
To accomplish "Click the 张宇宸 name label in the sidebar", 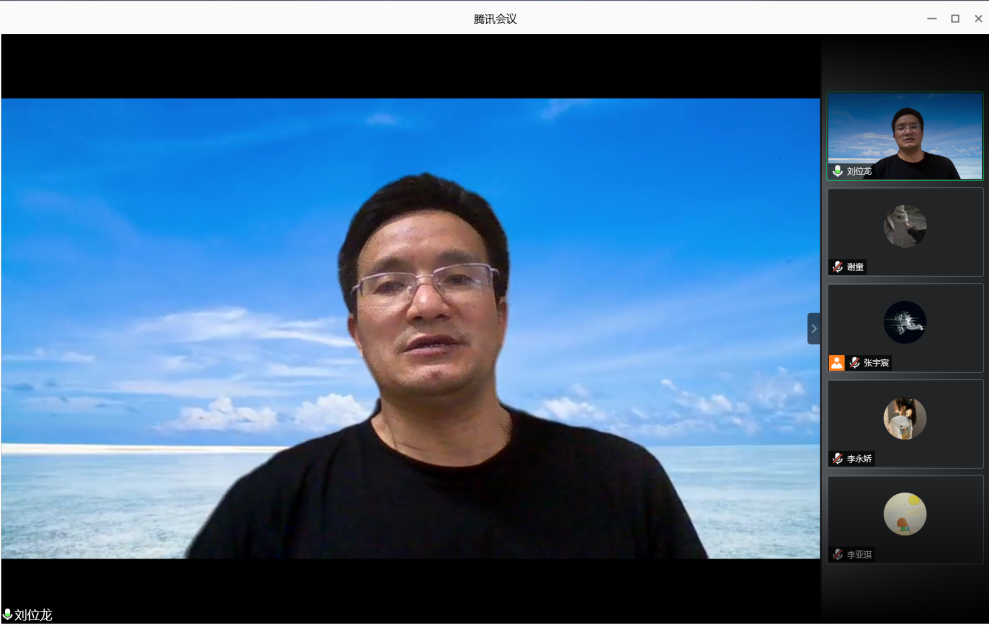I will 876,363.
